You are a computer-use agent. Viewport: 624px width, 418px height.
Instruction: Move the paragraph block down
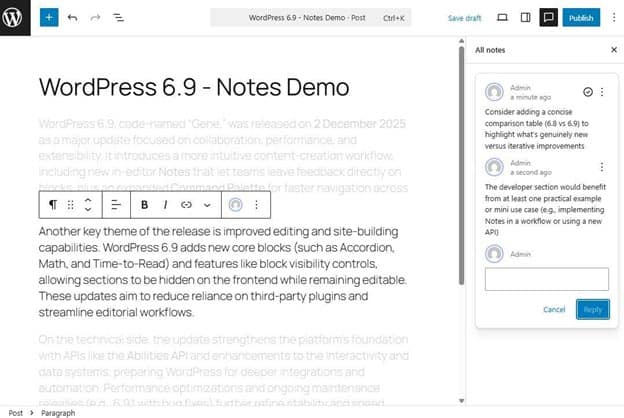pos(88,209)
